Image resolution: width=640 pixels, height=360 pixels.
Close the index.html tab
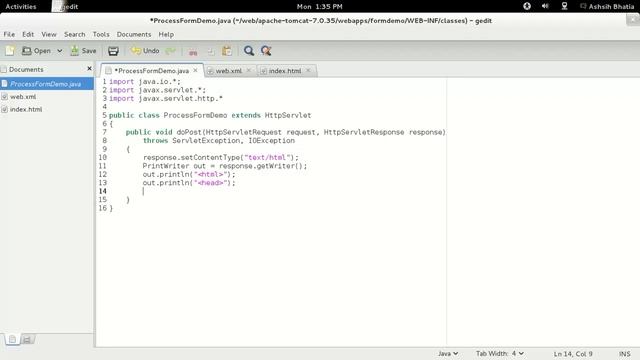pos(308,70)
